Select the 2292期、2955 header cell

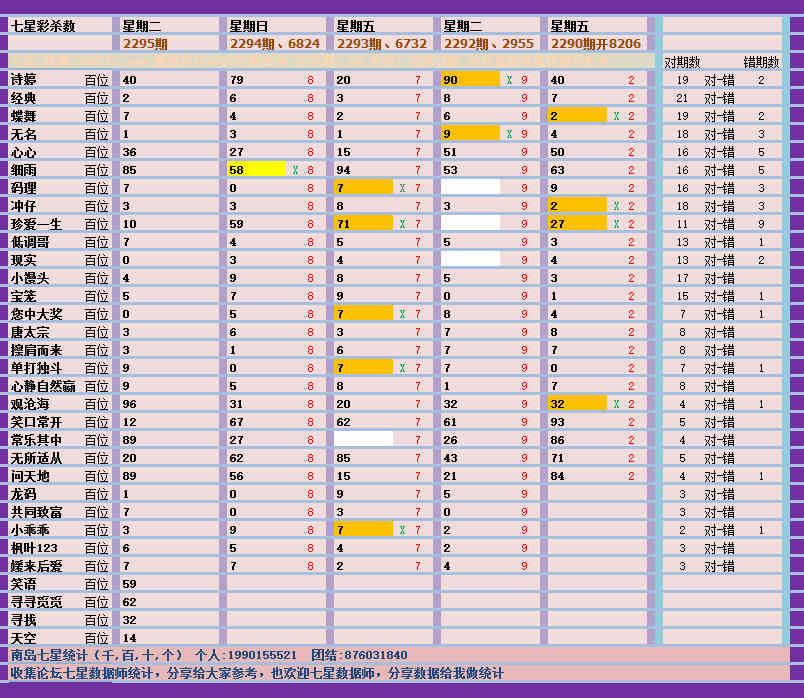(488, 44)
